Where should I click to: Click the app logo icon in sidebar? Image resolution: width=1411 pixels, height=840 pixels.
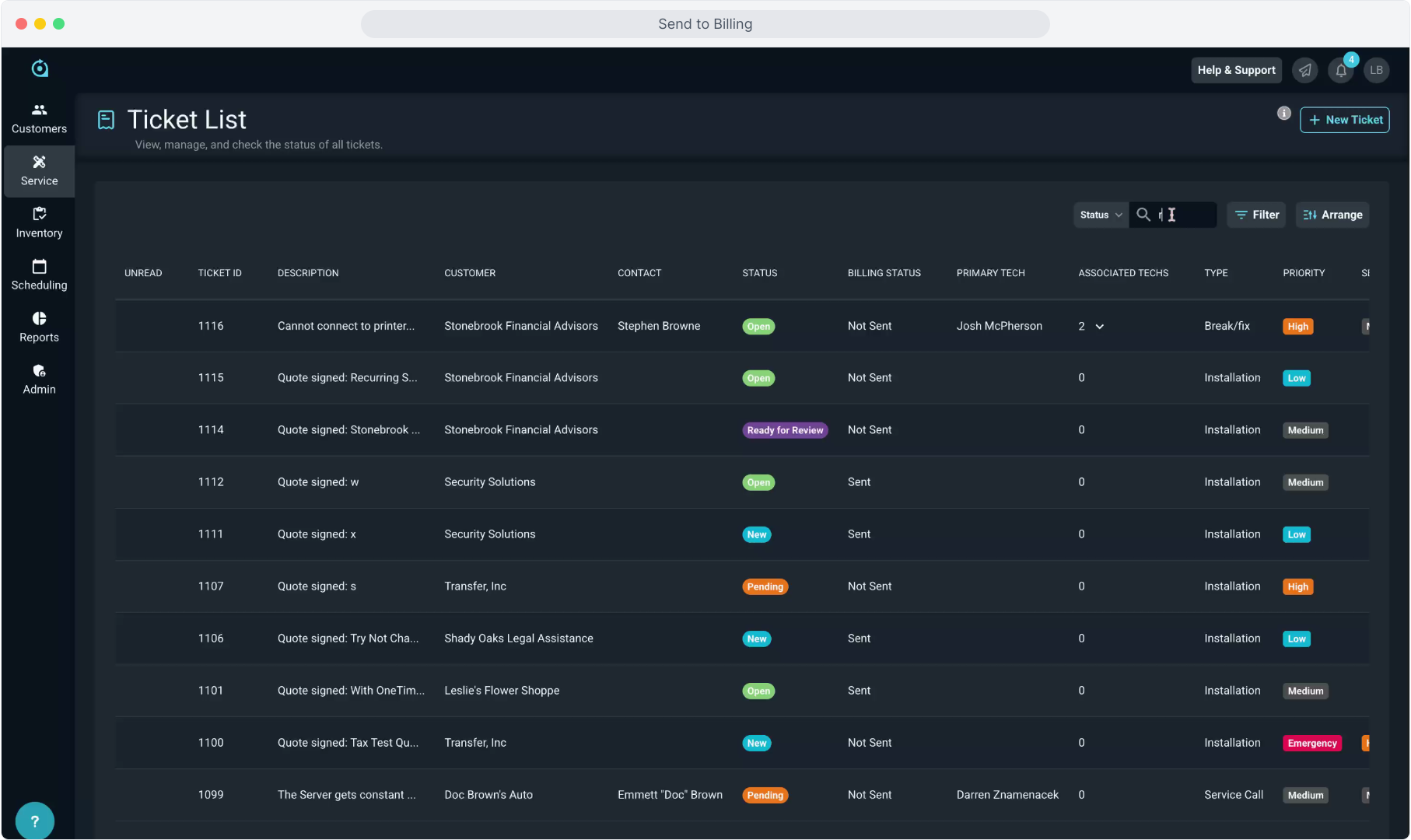point(40,69)
